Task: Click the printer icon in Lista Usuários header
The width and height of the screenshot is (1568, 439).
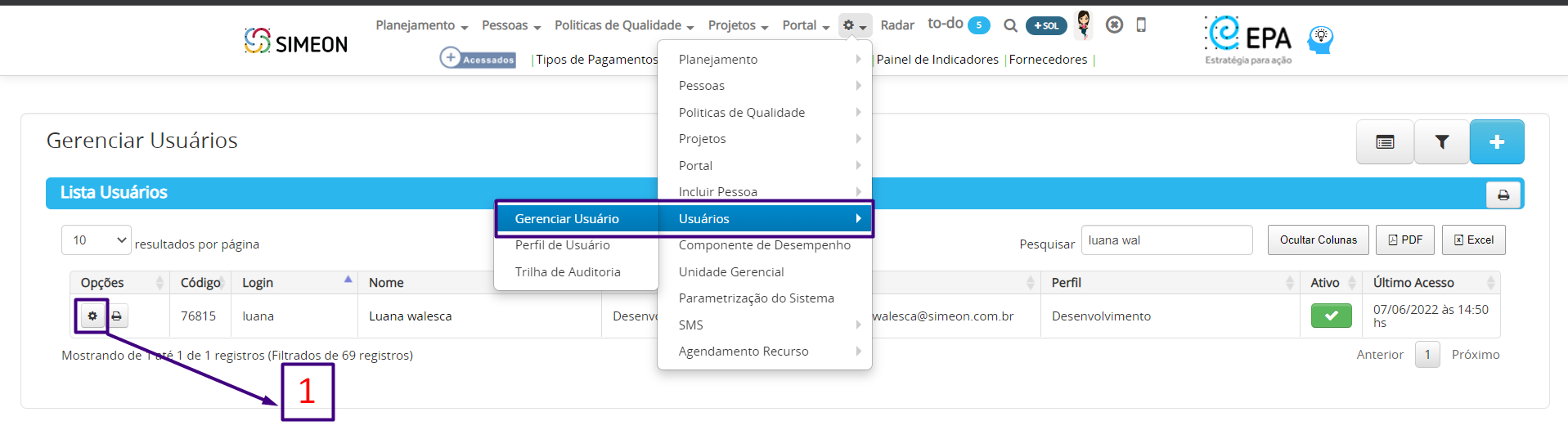Action: 1503,195
